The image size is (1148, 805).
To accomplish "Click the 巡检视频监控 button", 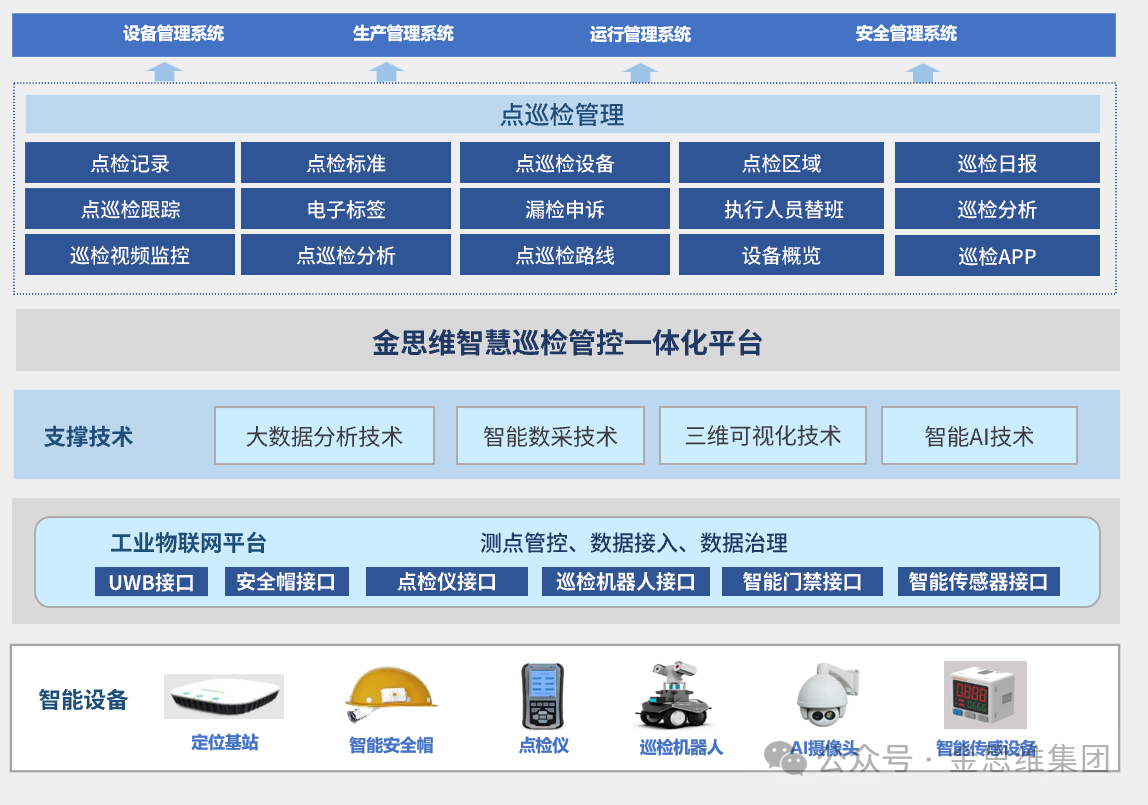I will [130, 255].
